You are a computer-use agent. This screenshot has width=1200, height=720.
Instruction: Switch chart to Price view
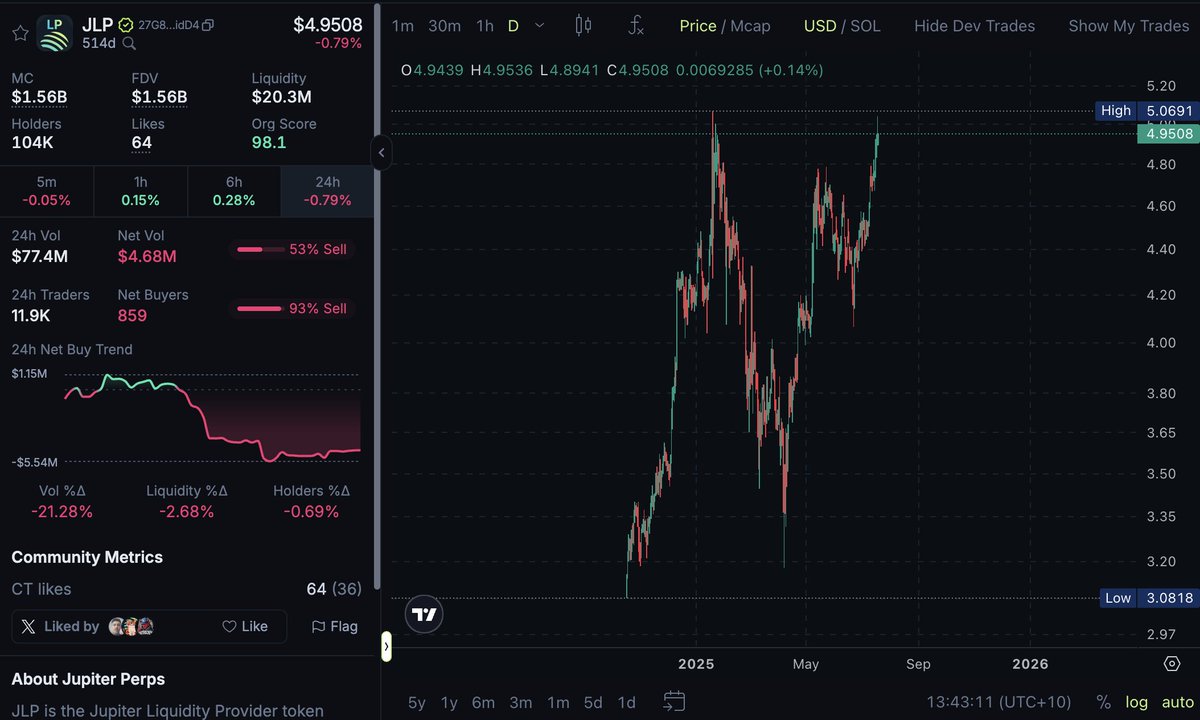tap(698, 26)
